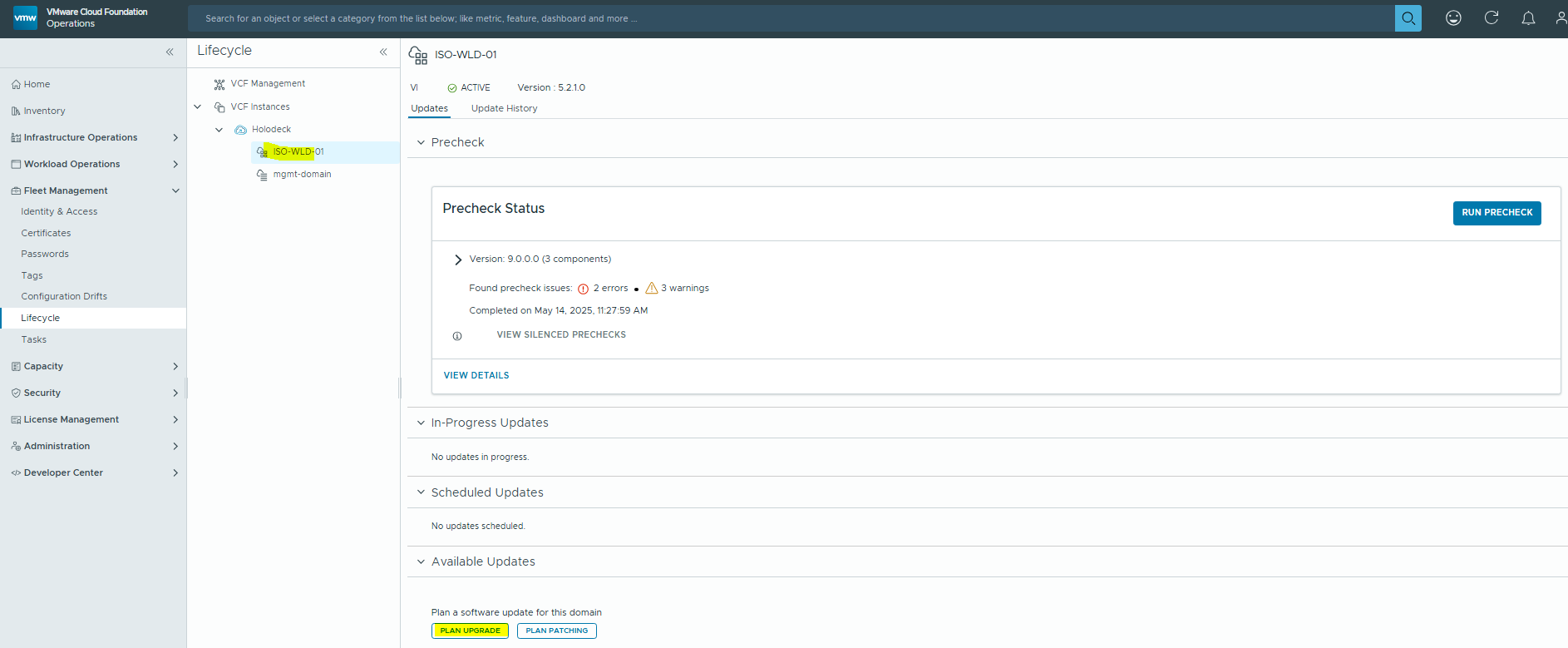Click the Run Precheck button
1568x648 pixels.
coord(1496,213)
